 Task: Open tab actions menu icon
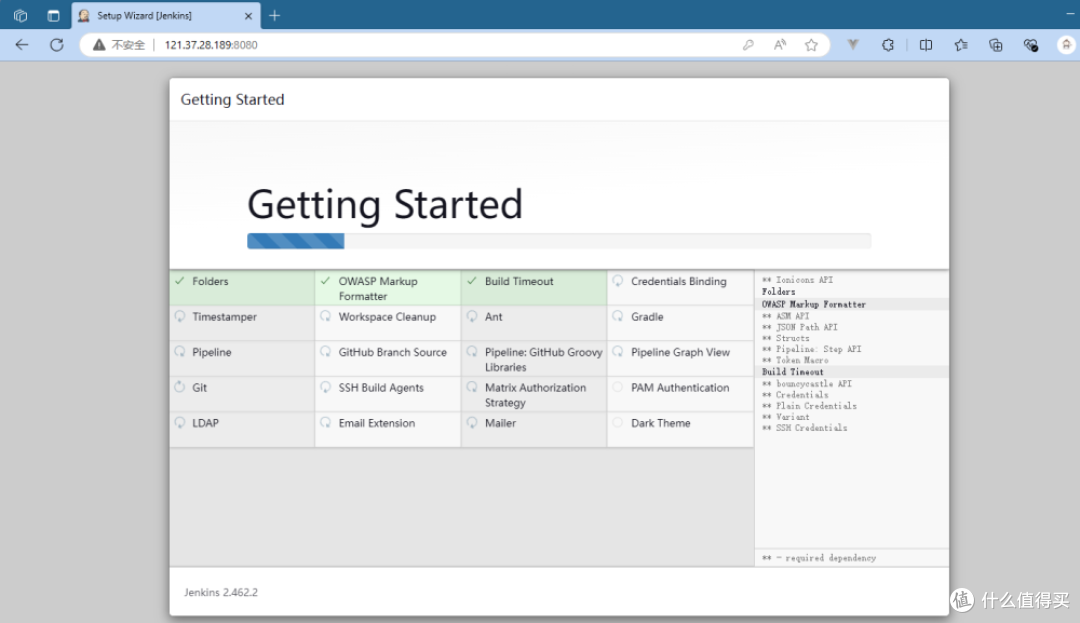(x=53, y=15)
